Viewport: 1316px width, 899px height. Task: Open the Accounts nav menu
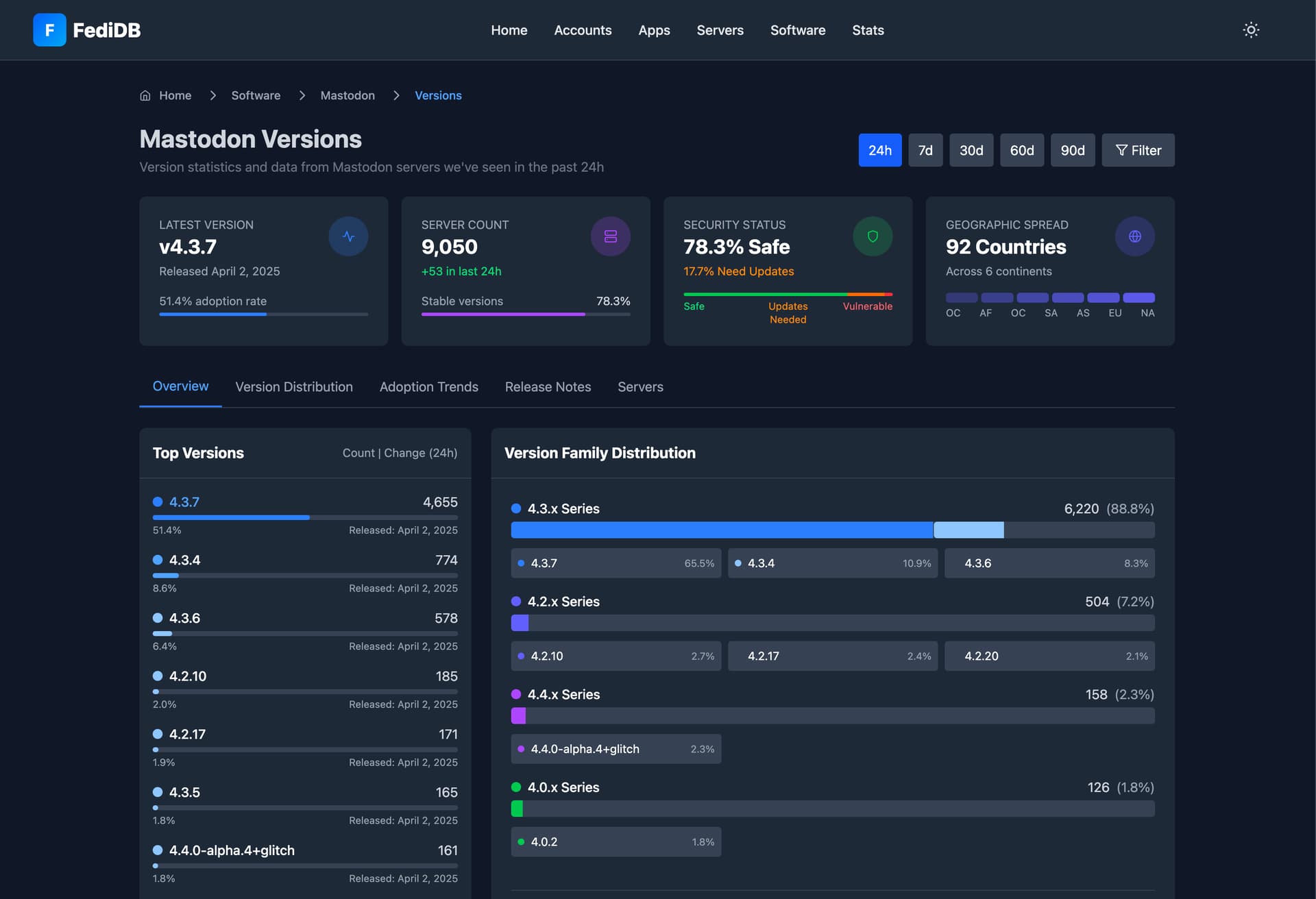583,30
